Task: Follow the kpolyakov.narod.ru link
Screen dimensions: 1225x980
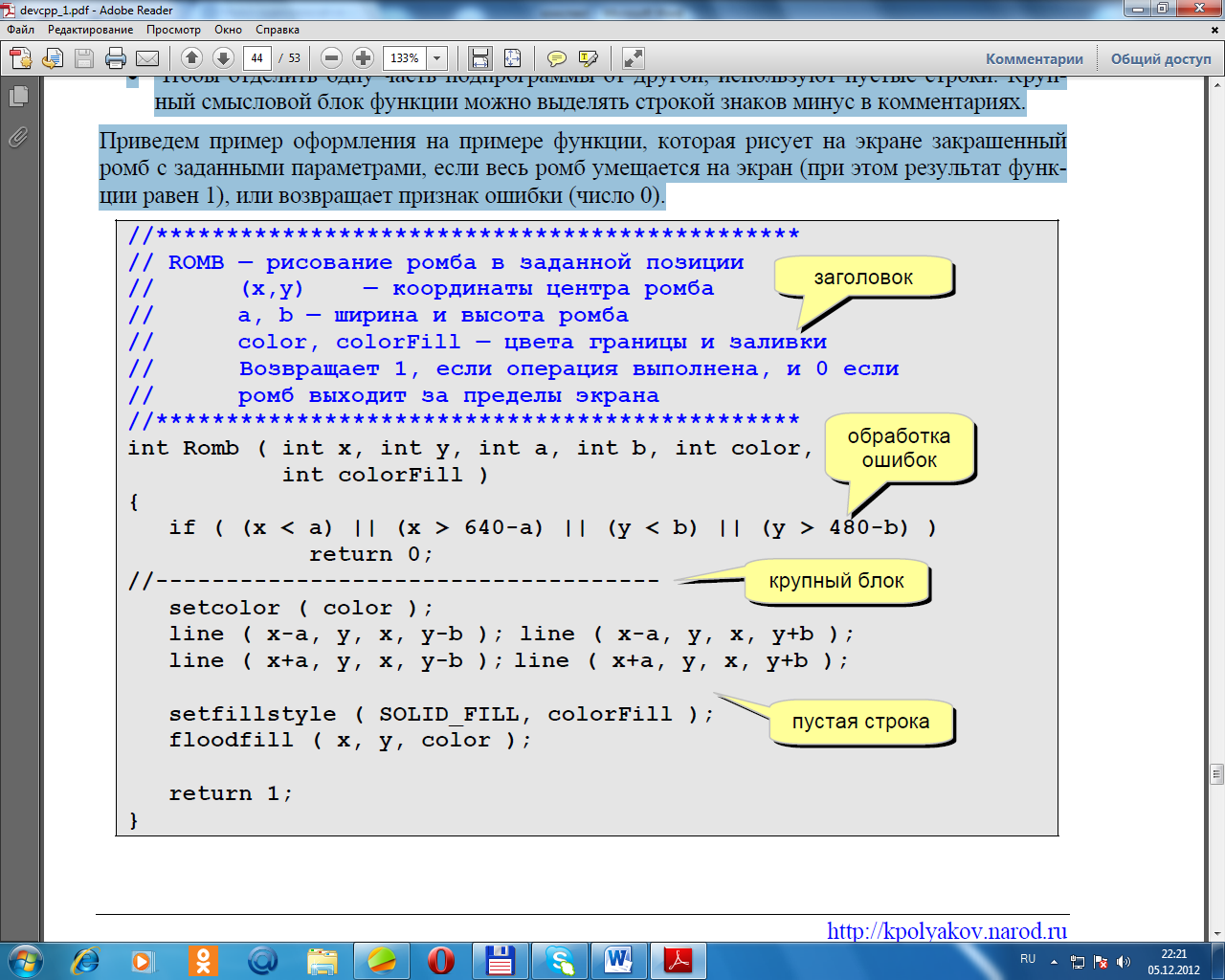Action: click(947, 931)
